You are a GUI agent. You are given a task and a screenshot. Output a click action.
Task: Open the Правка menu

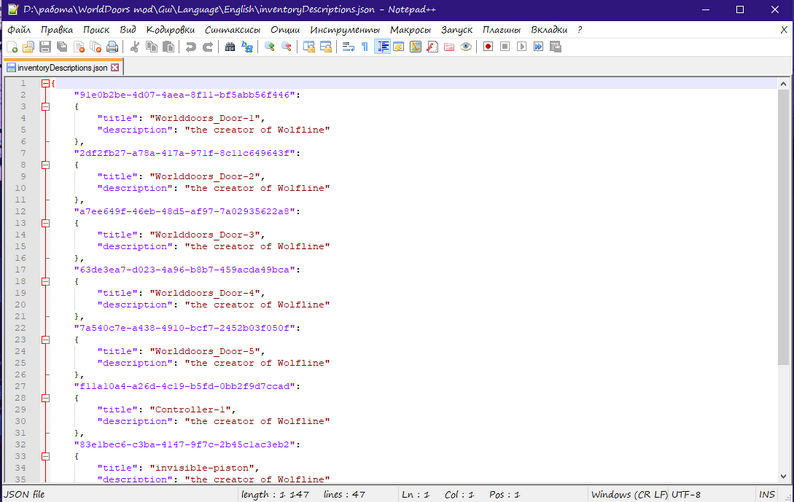57,30
